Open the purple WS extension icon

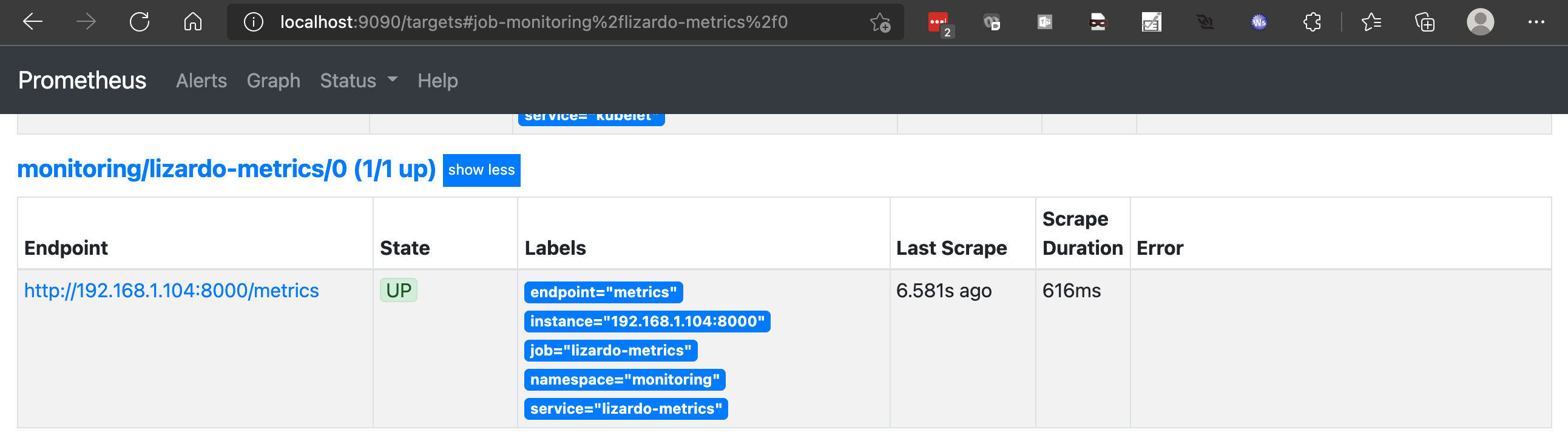[1259, 22]
